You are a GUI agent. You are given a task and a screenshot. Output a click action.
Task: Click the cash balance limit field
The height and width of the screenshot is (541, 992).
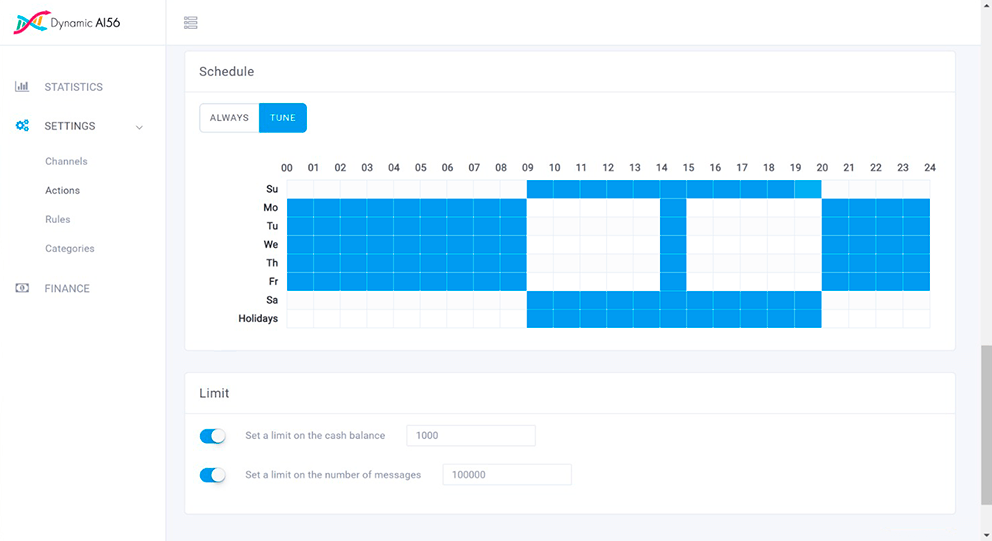pyautogui.click(x=470, y=436)
